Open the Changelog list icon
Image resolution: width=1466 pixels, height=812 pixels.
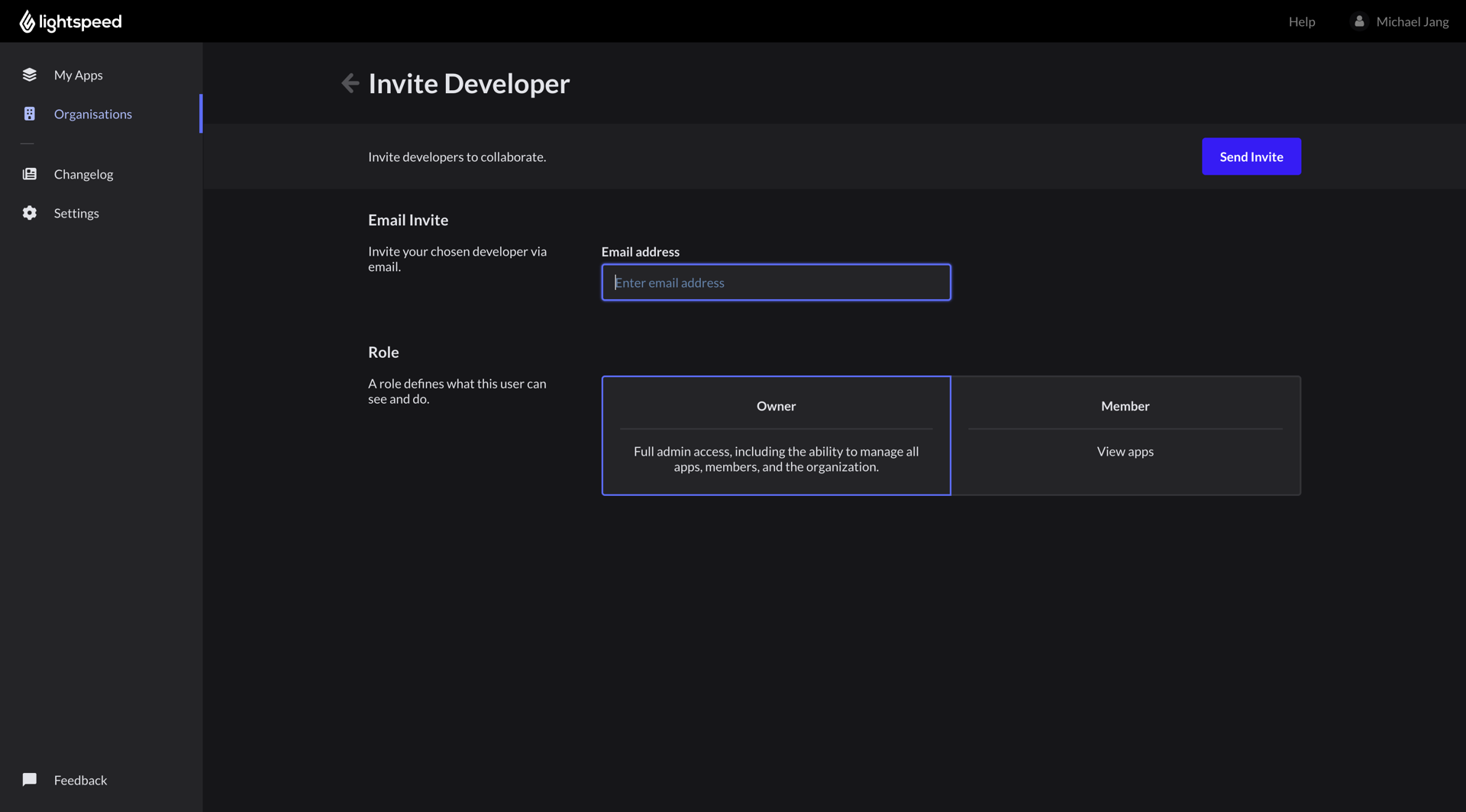point(29,173)
